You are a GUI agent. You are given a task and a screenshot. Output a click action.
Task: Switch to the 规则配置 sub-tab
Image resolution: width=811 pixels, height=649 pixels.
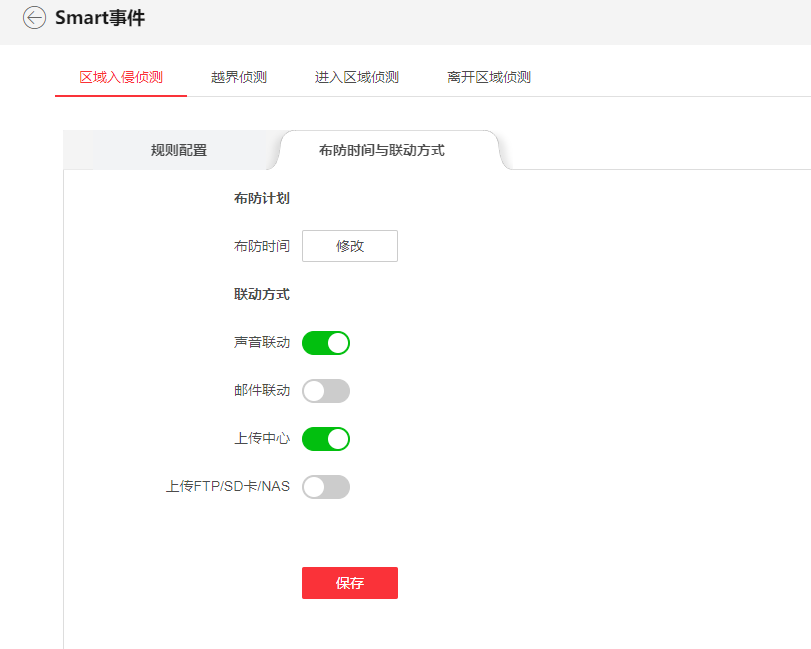179,151
